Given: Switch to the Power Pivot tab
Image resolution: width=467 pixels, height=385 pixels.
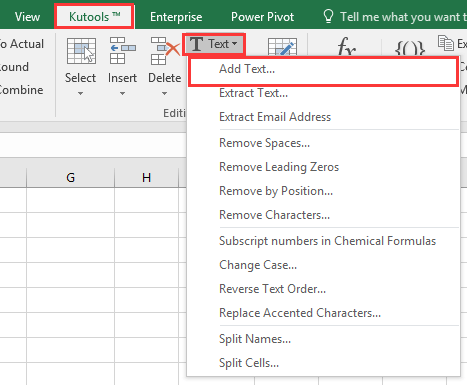Looking at the screenshot, I should point(262,17).
